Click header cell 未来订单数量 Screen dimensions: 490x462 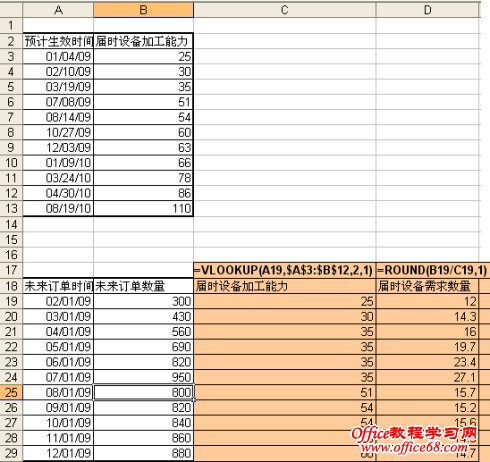pos(143,286)
